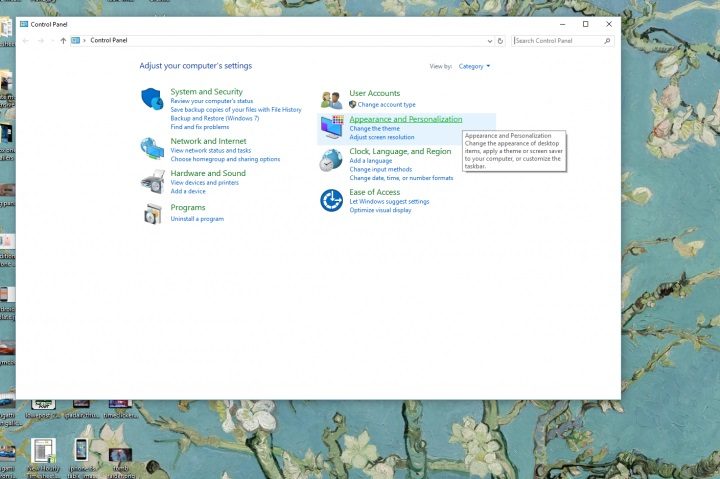Screen dimensions: 720x479
Task: Open the Appearance and Personalization heading link
Action: point(405,119)
